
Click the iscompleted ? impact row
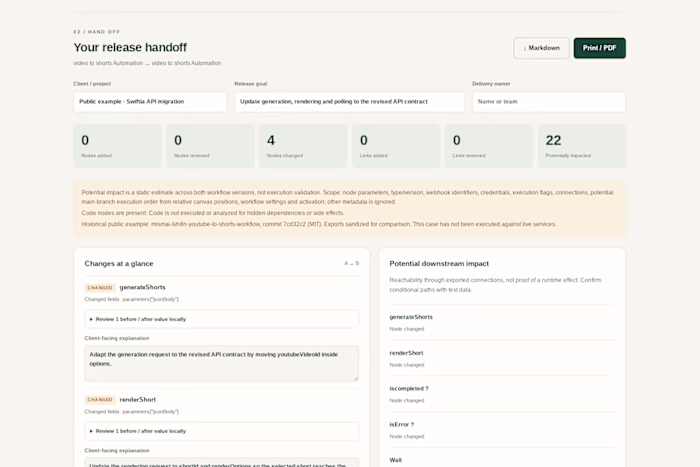click(502, 394)
